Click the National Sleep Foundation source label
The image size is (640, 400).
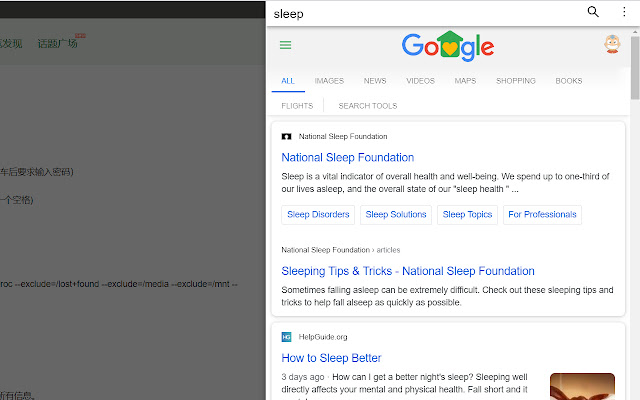click(343, 136)
